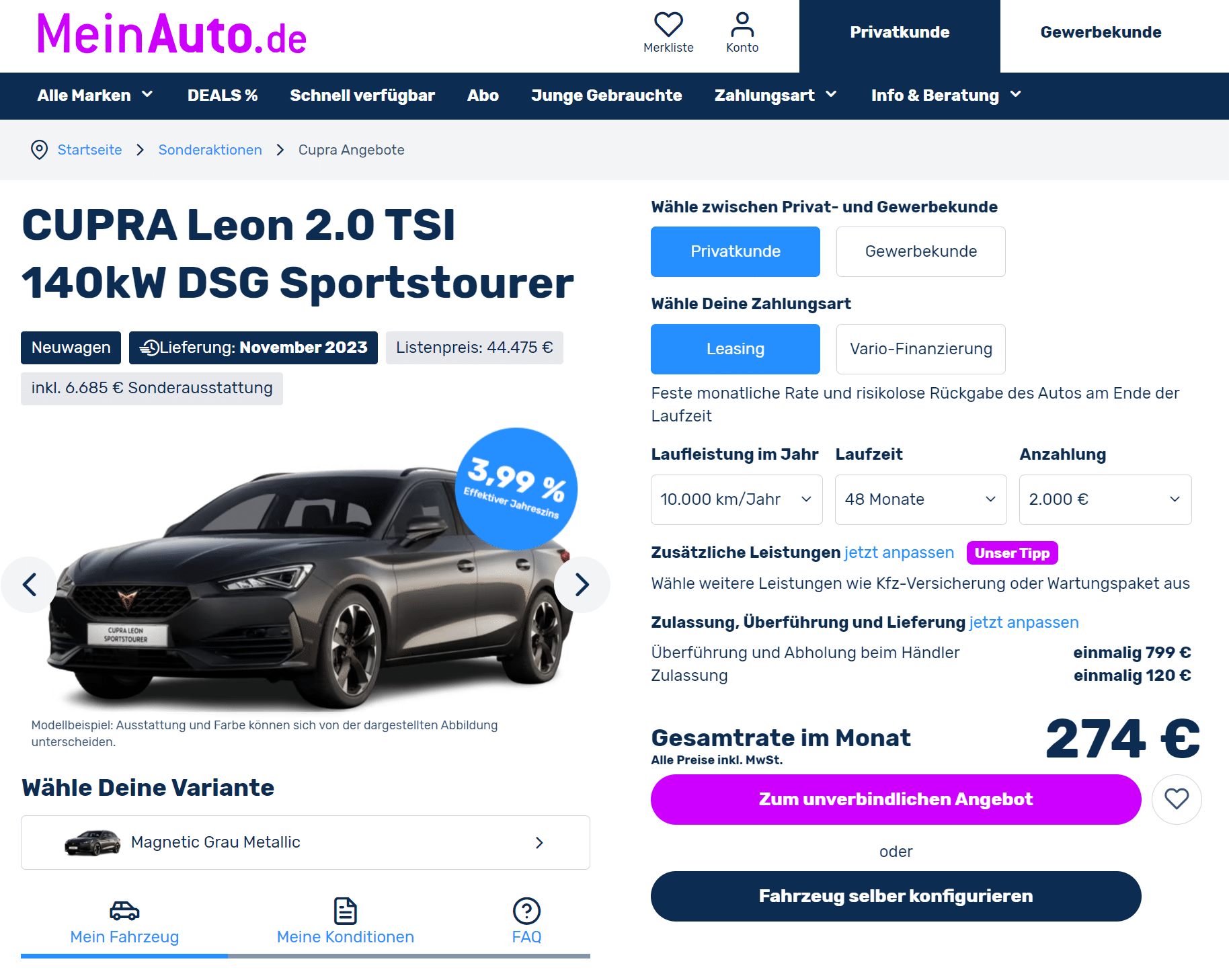Screen dimensions: 1229x980
Task: Open the Merkliste heart icon
Action: click(x=668, y=26)
